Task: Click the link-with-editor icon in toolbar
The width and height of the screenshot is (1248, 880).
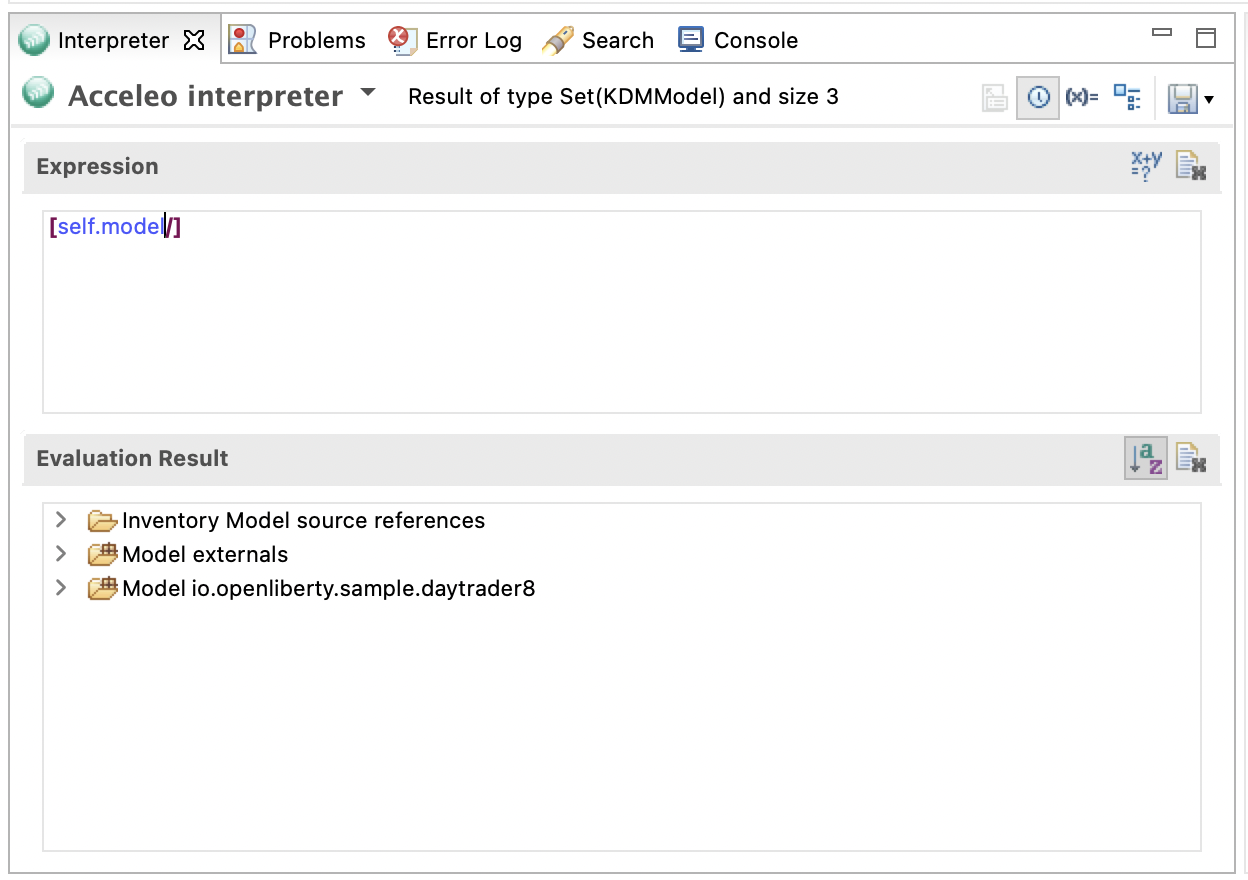Action: tap(994, 98)
